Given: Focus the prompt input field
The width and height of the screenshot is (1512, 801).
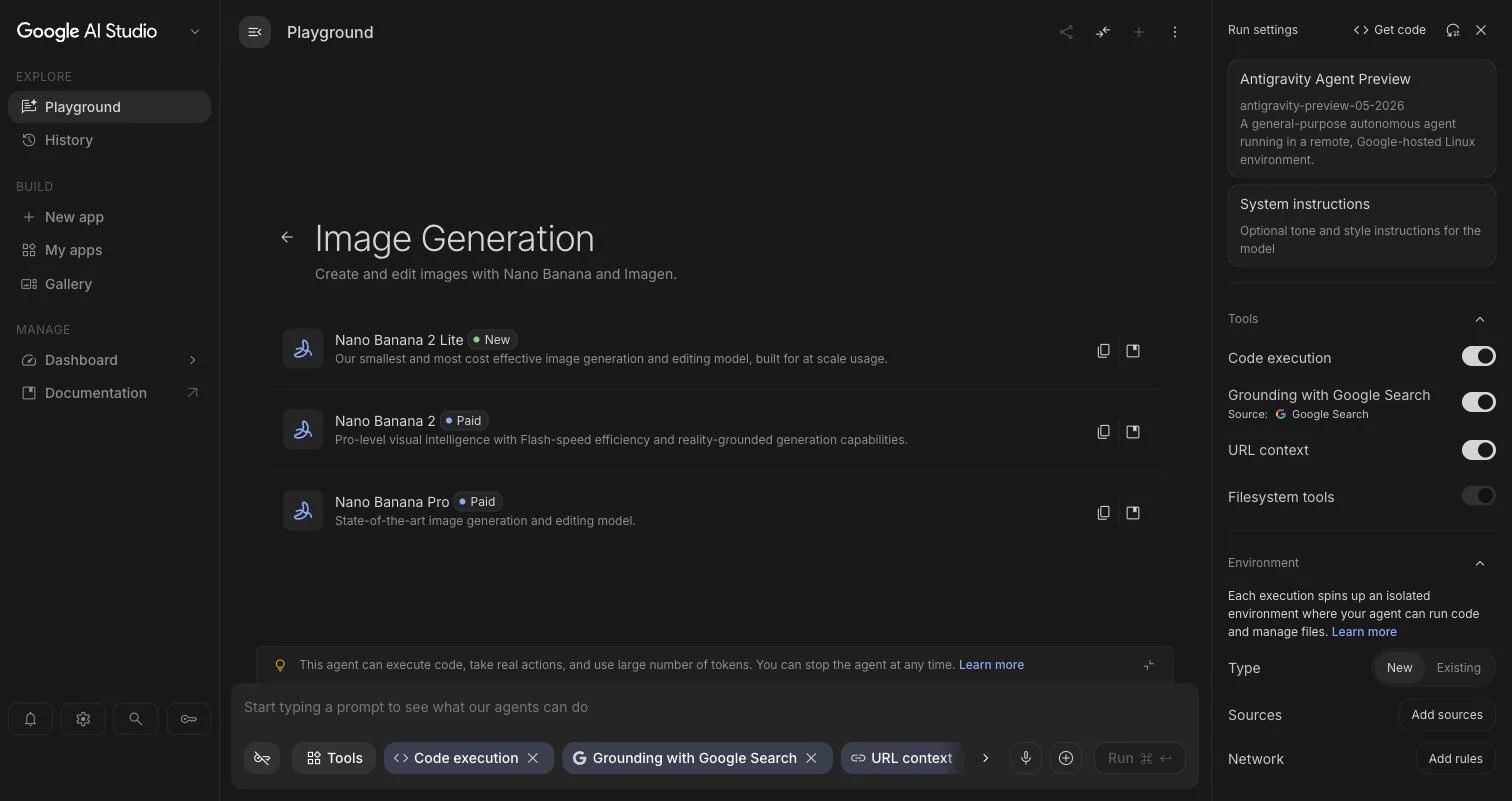Looking at the screenshot, I should [x=714, y=707].
